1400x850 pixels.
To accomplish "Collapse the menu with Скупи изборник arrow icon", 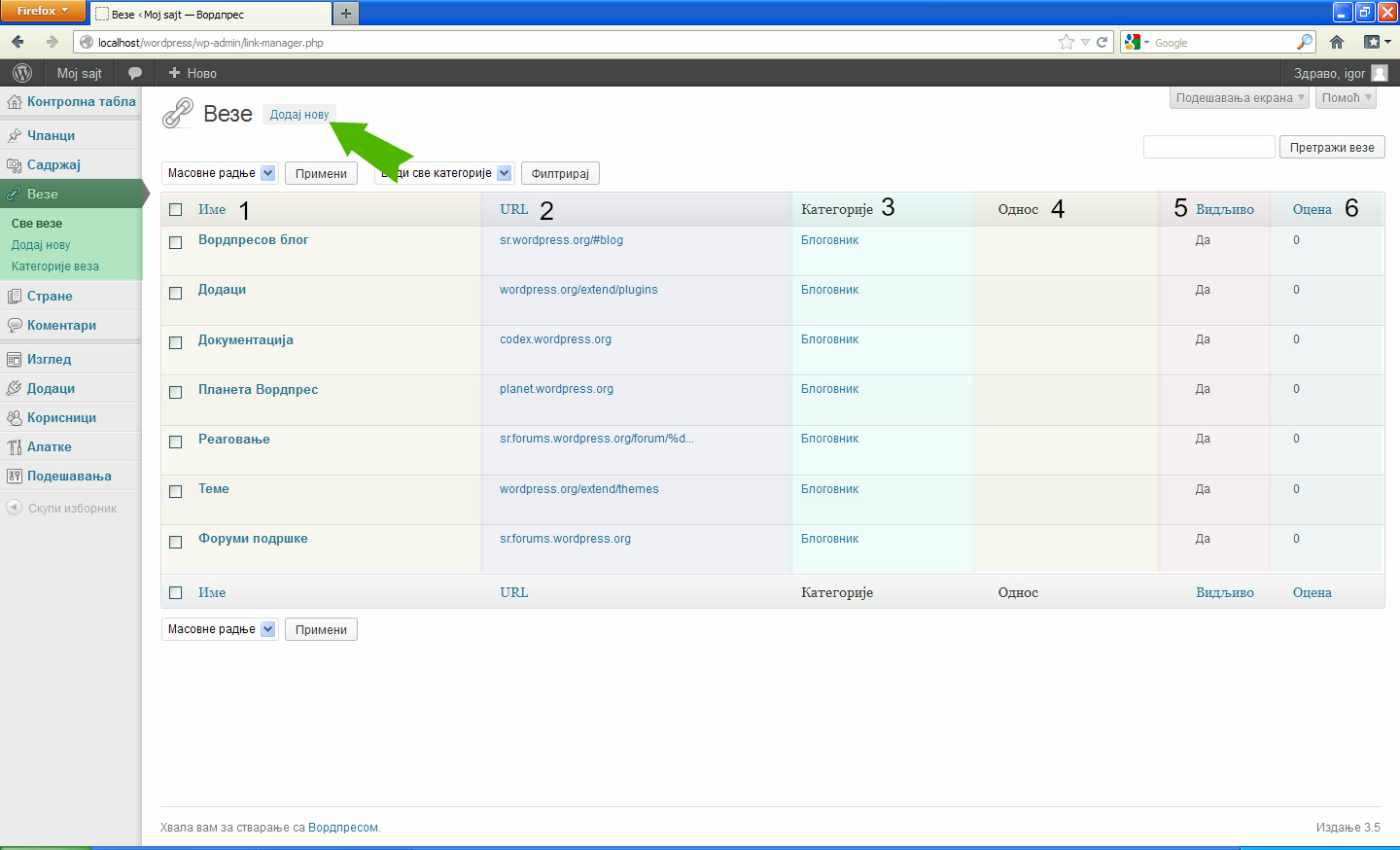I will 15,508.
